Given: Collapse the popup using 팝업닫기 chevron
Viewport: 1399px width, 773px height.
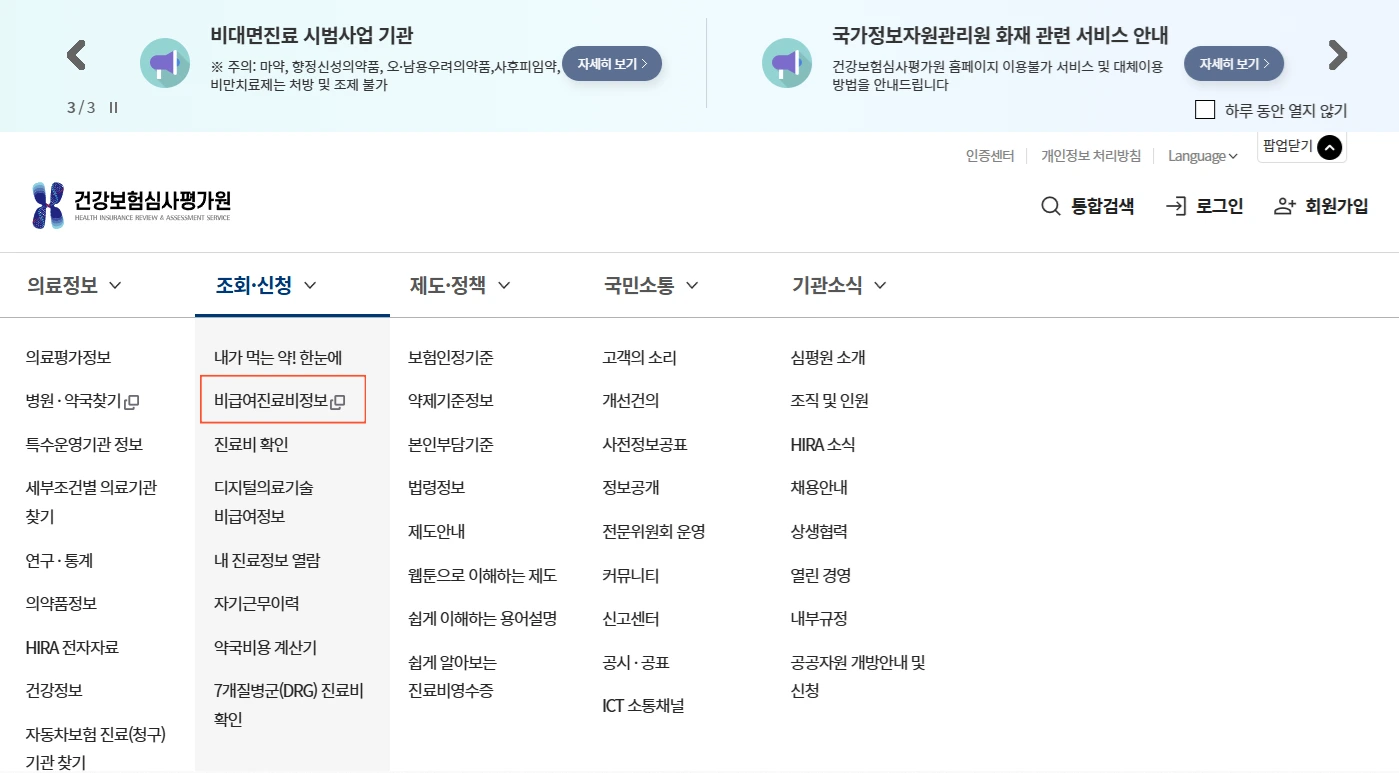Looking at the screenshot, I should click(1330, 147).
